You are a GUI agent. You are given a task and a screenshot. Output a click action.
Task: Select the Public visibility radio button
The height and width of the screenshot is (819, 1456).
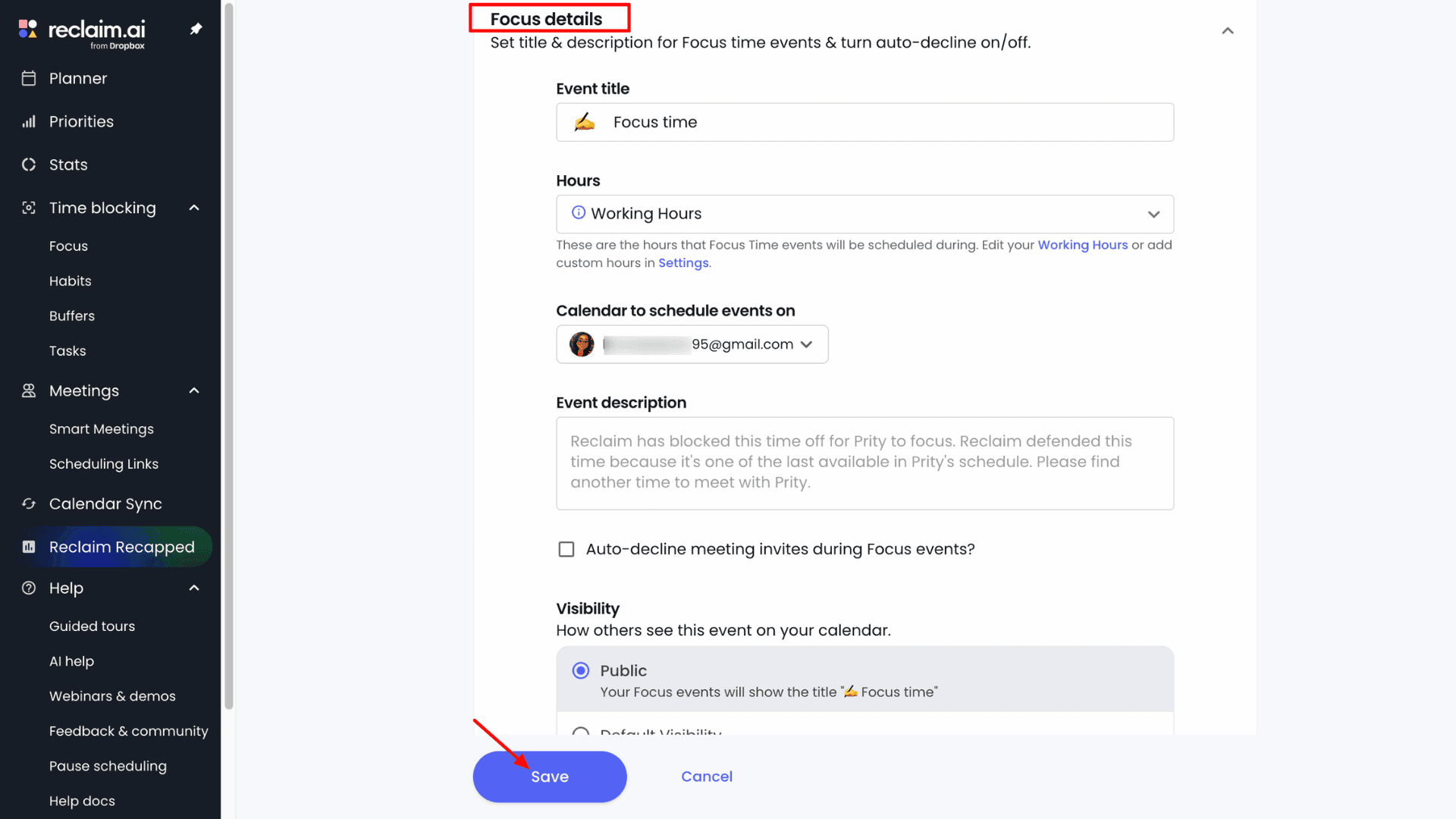581,670
